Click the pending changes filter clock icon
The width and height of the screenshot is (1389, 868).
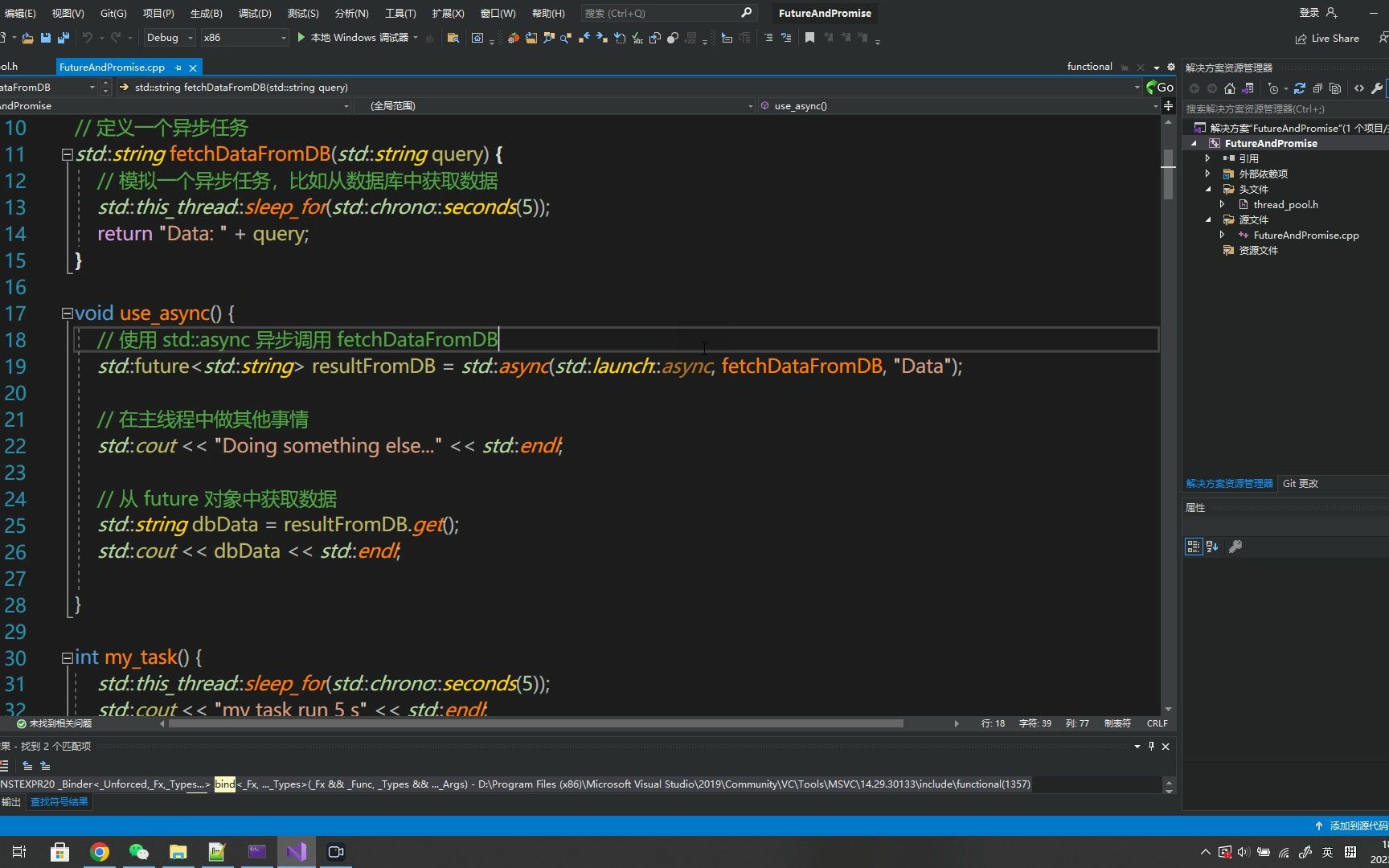pyautogui.click(x=1273, y=88)
